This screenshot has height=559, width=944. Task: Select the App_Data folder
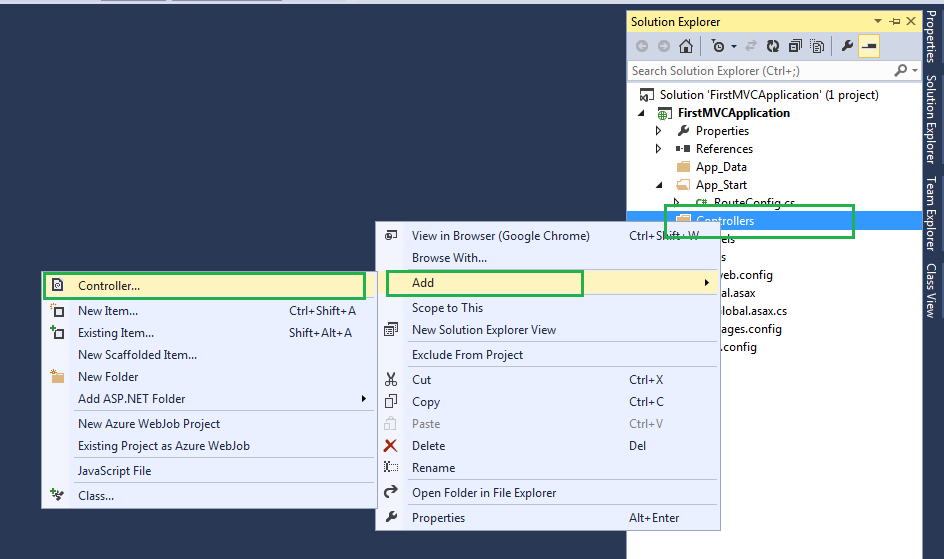[x=721, y=167]
